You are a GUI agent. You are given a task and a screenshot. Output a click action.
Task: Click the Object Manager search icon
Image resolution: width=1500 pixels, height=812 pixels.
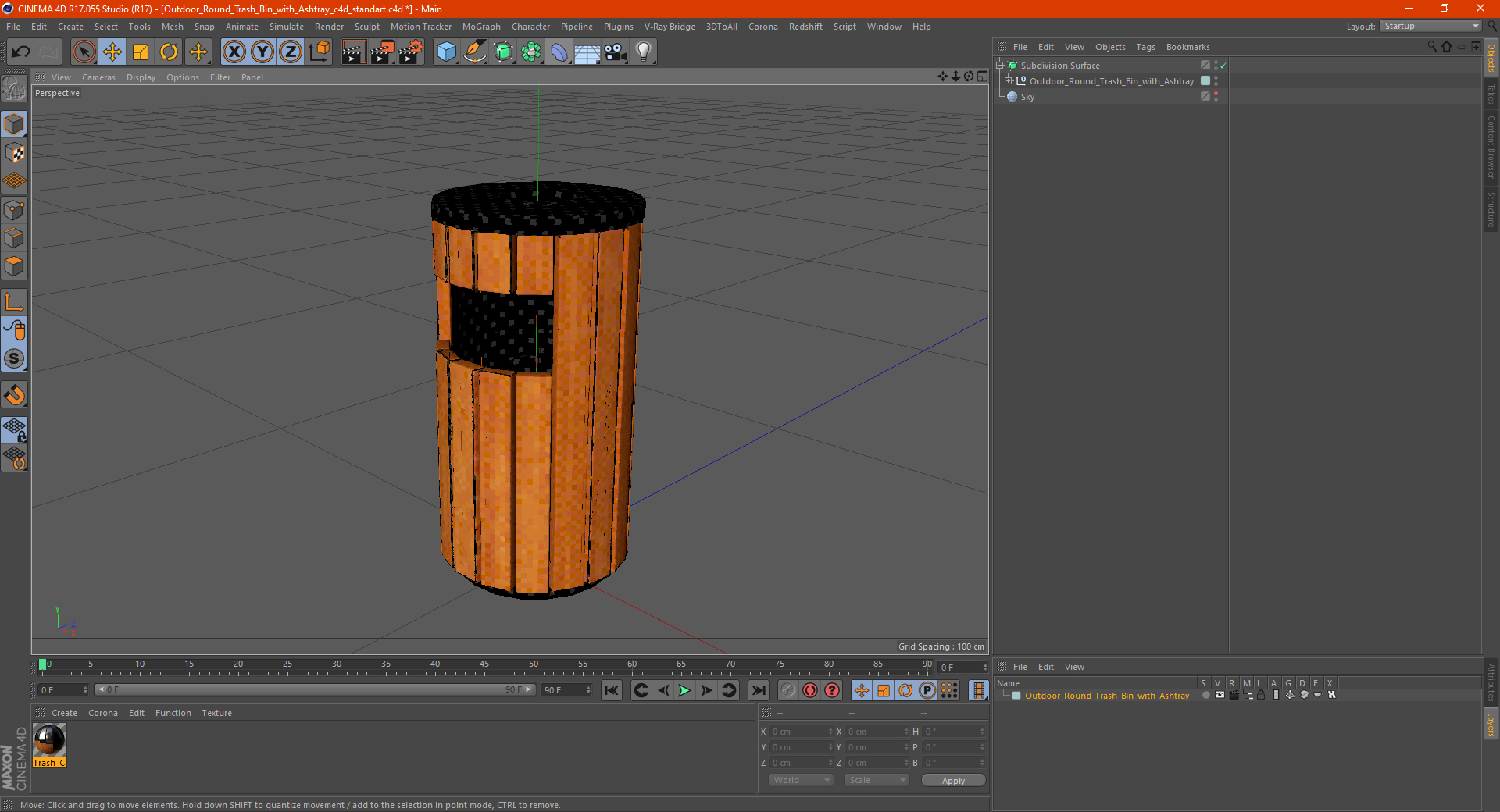click(1432, 47)
